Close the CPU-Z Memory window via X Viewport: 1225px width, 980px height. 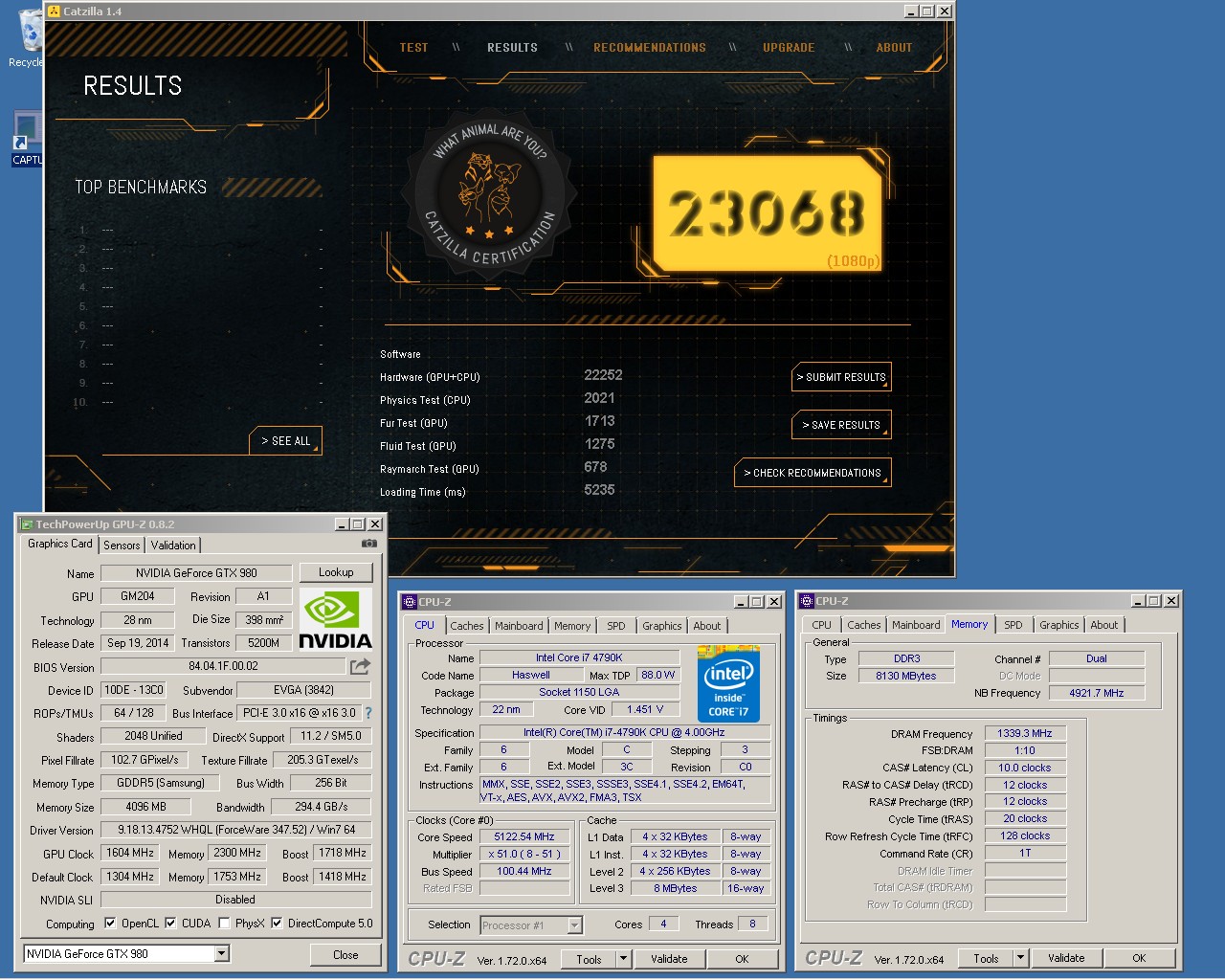[1171, 601]
